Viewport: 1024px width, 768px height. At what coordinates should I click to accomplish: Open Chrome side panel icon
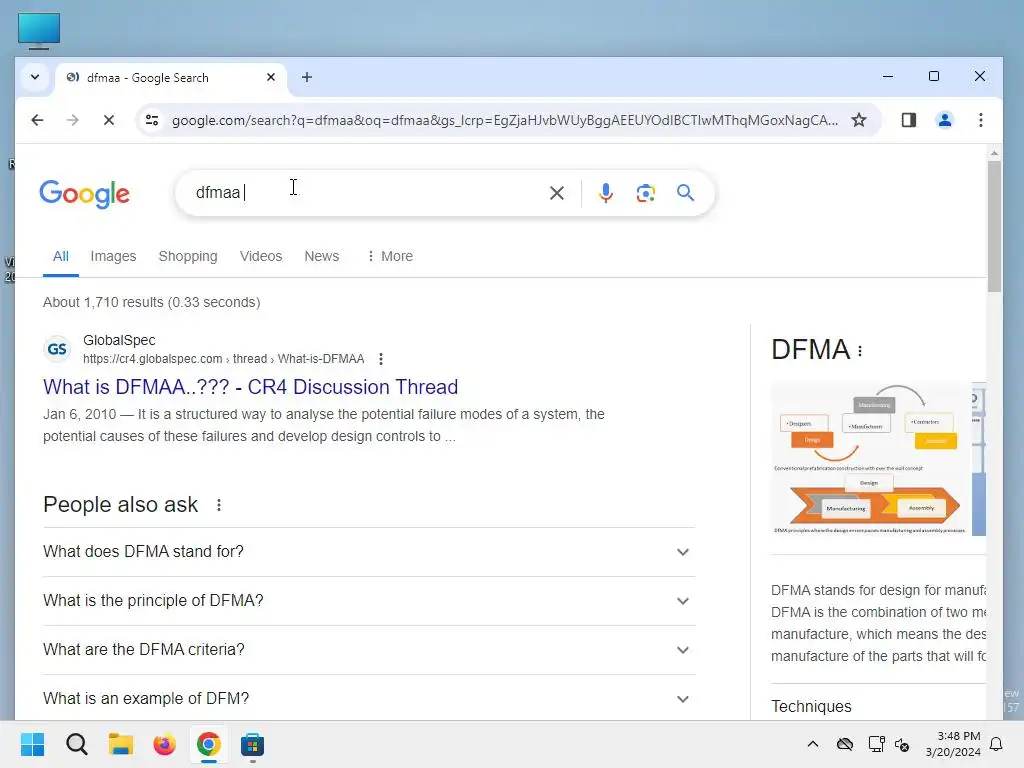click(908, 120)
